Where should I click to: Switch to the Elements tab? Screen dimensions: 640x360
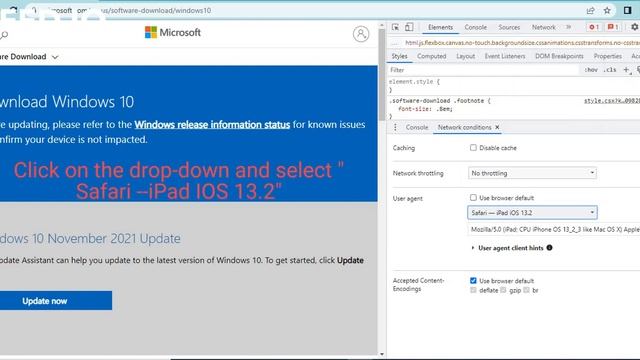tap(440, 27)
